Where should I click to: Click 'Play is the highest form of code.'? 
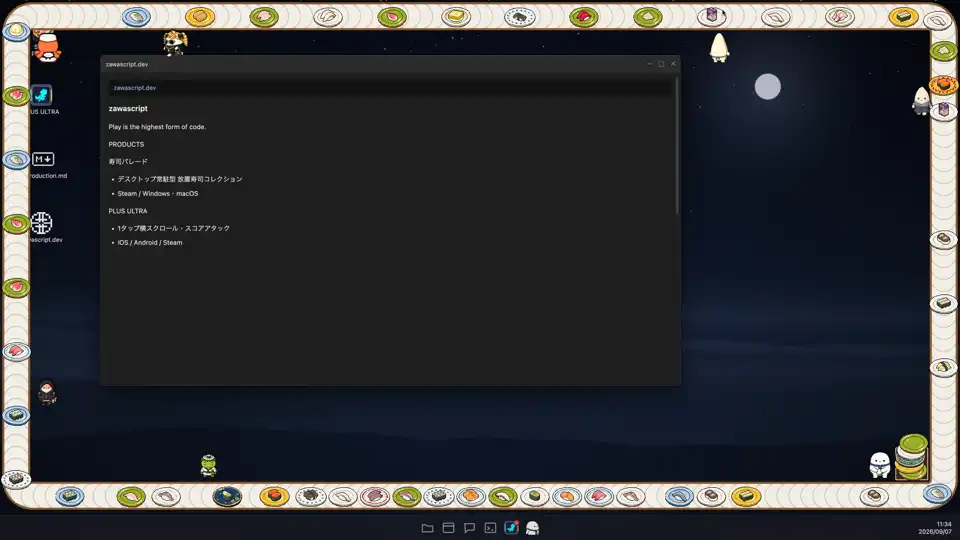157,127
